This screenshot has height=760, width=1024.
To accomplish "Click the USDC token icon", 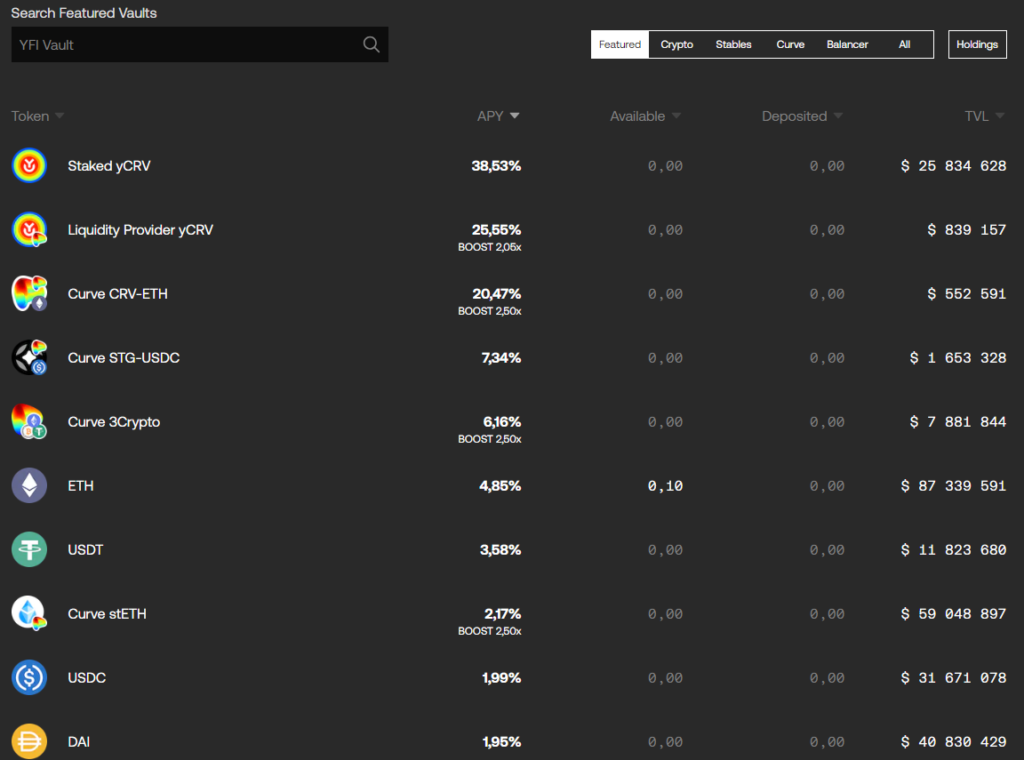I will coord(29,678).
